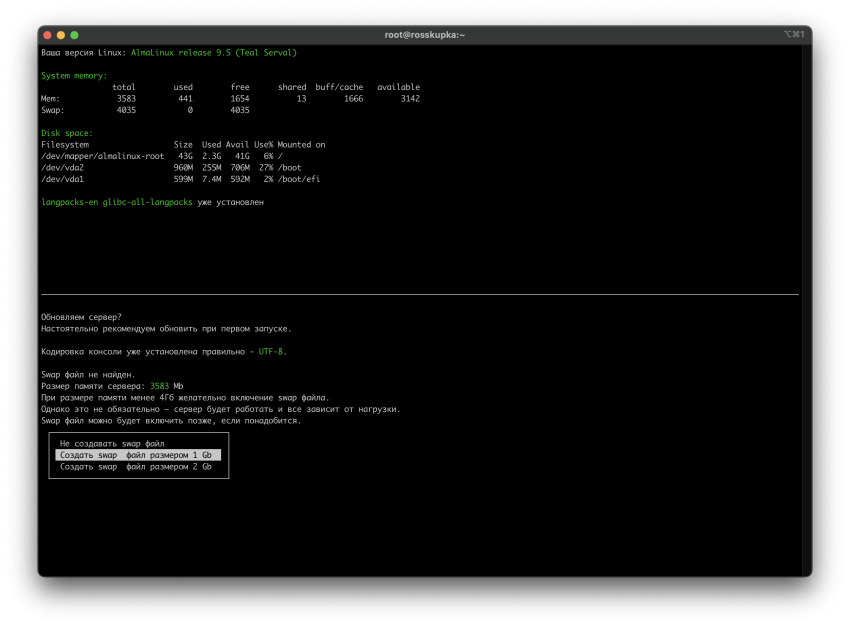
Task: Click the keyboard shortcut indicator in title bar
Action: 794,34
